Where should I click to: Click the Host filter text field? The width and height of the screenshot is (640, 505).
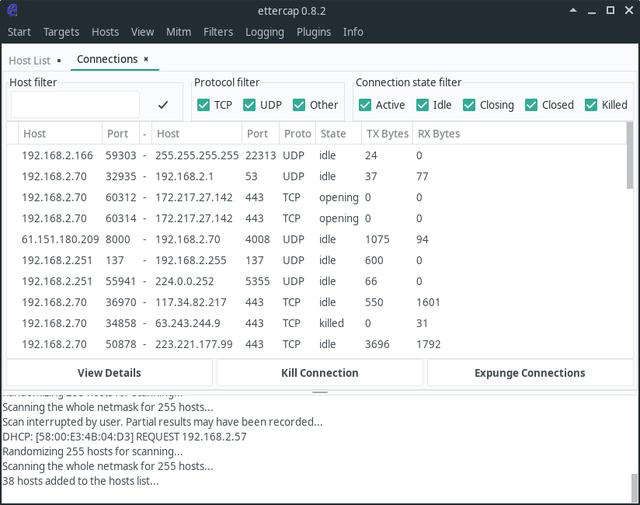click(75, 105)
